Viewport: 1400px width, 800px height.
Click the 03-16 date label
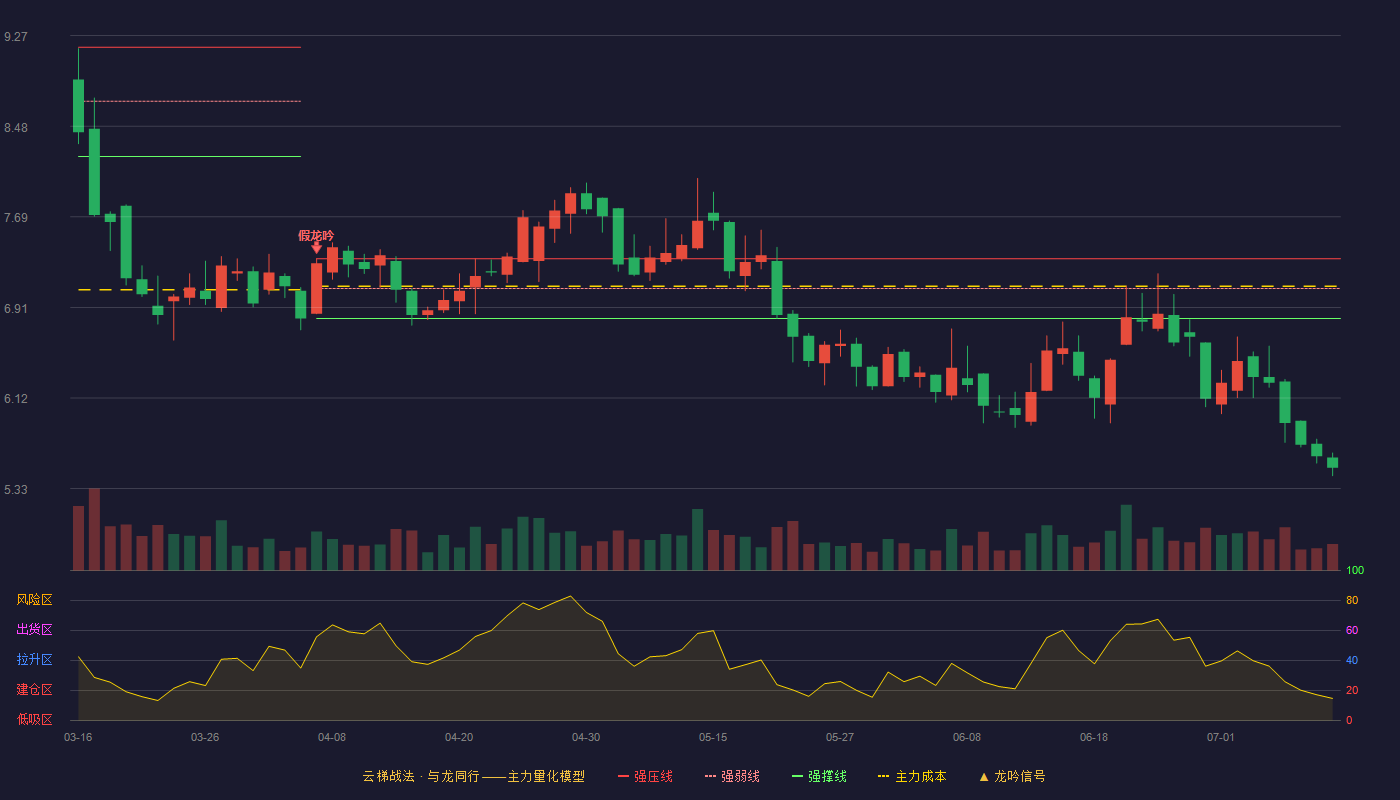coord(78,737)
